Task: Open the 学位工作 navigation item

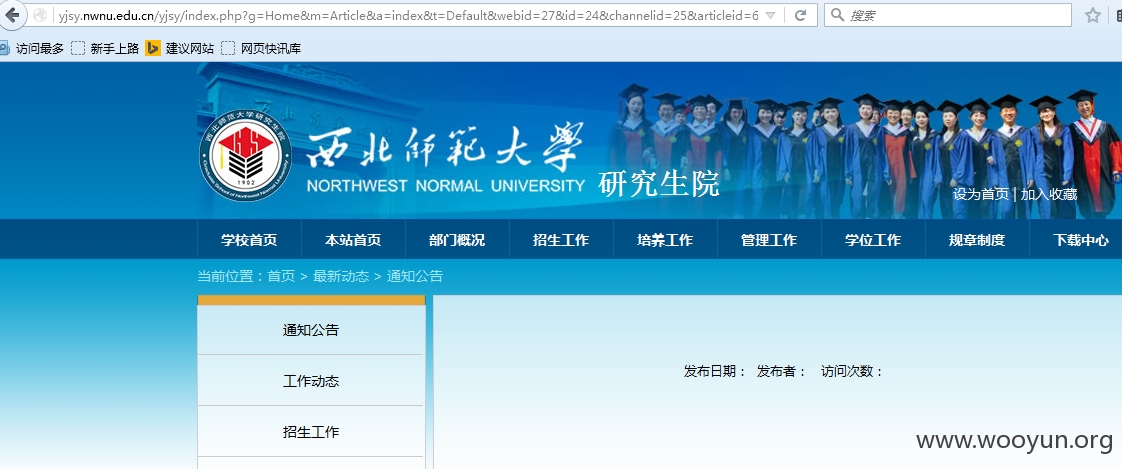Action: pyautogui.click(x=873, y=240)
